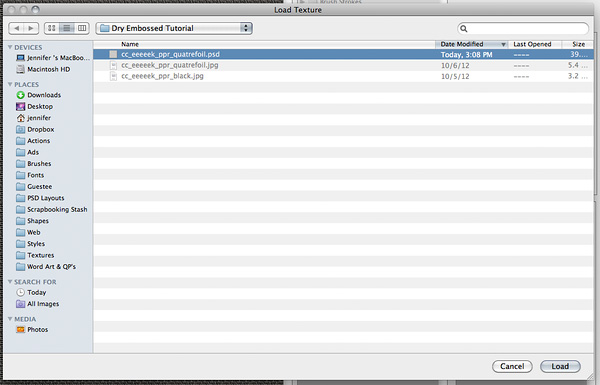600x385 pixels.
Task: Click the Today, 3:08 PM date cell
Action: pos(466,55)
